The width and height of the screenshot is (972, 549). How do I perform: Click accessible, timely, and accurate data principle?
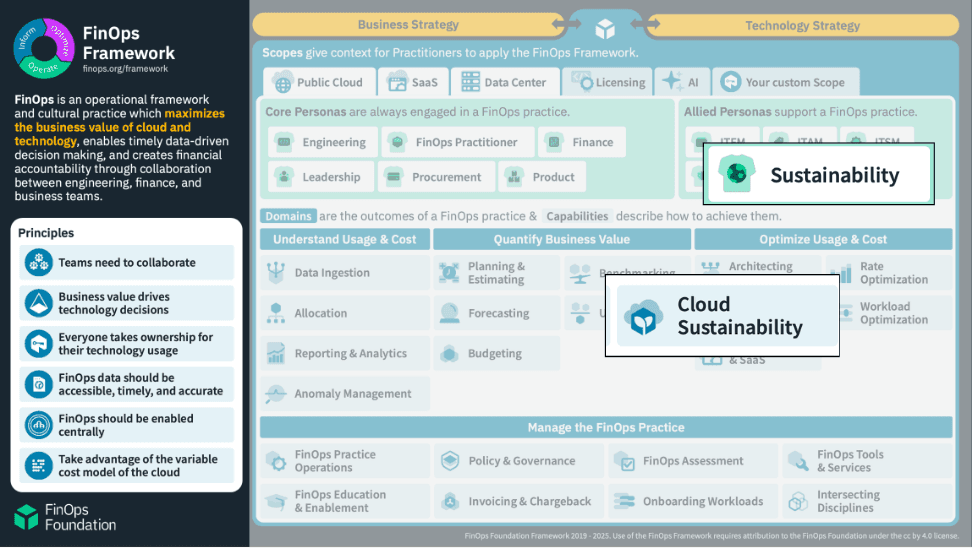[126, 384]
